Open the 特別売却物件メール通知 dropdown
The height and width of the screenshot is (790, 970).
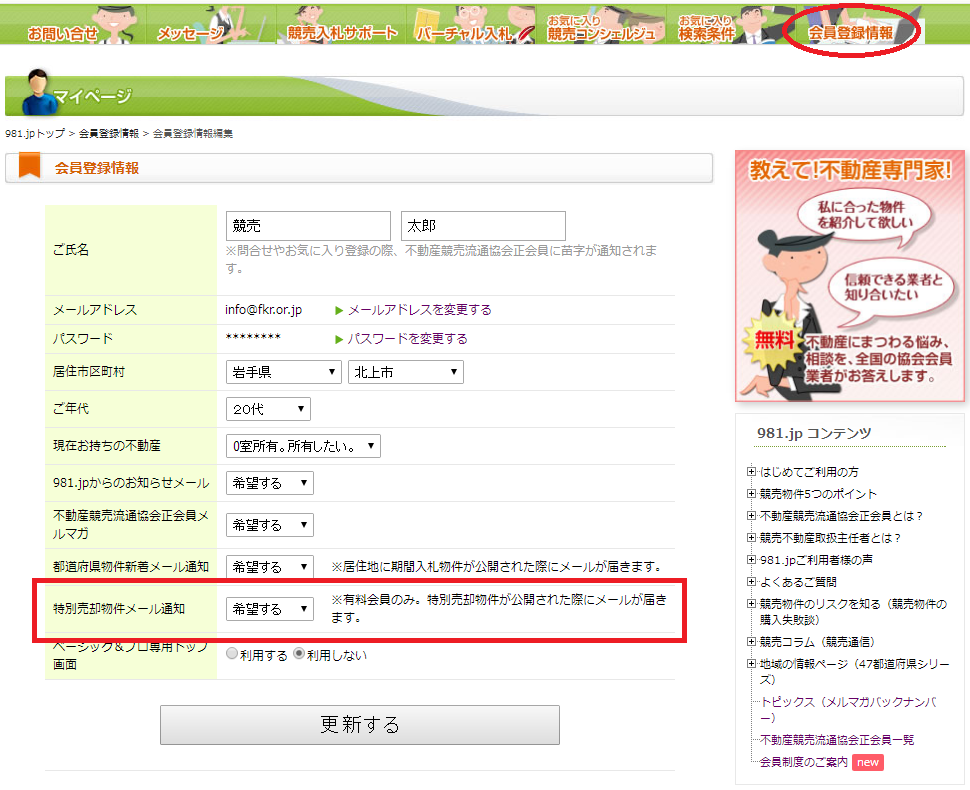[270, 609]
